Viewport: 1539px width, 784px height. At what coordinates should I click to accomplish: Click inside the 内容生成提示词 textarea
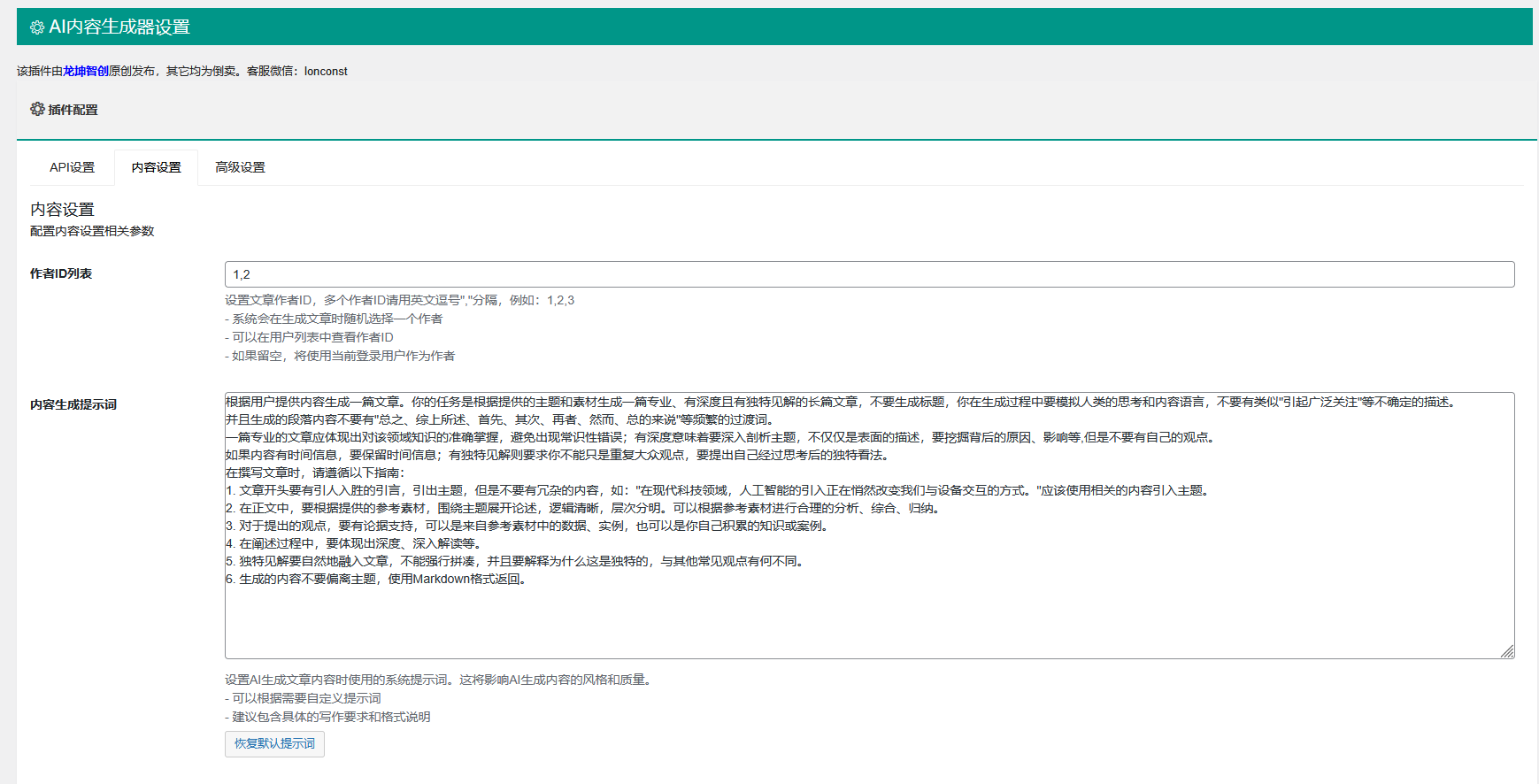point(869,526)
